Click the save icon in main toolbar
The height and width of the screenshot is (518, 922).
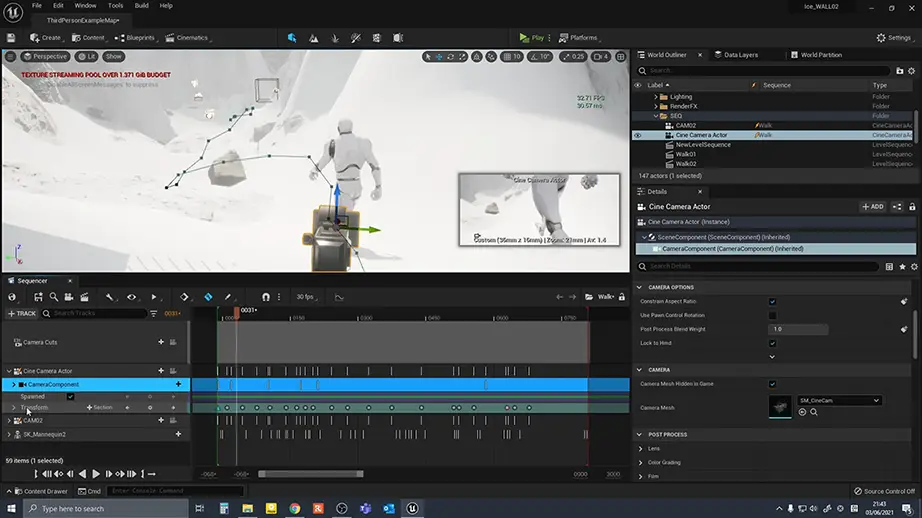tap(11, 38)
